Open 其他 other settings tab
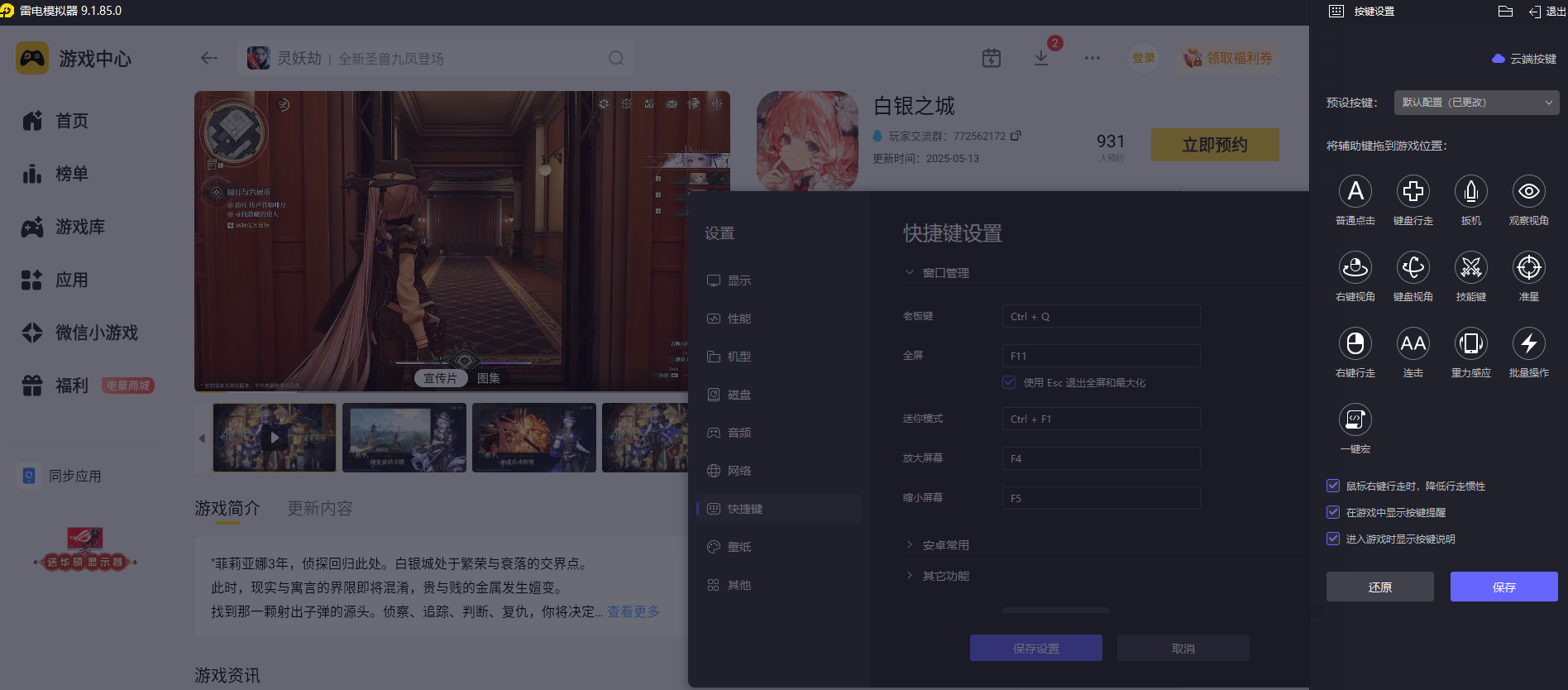This screenshot has height=690, width=1568. click(x=778, y=585)
